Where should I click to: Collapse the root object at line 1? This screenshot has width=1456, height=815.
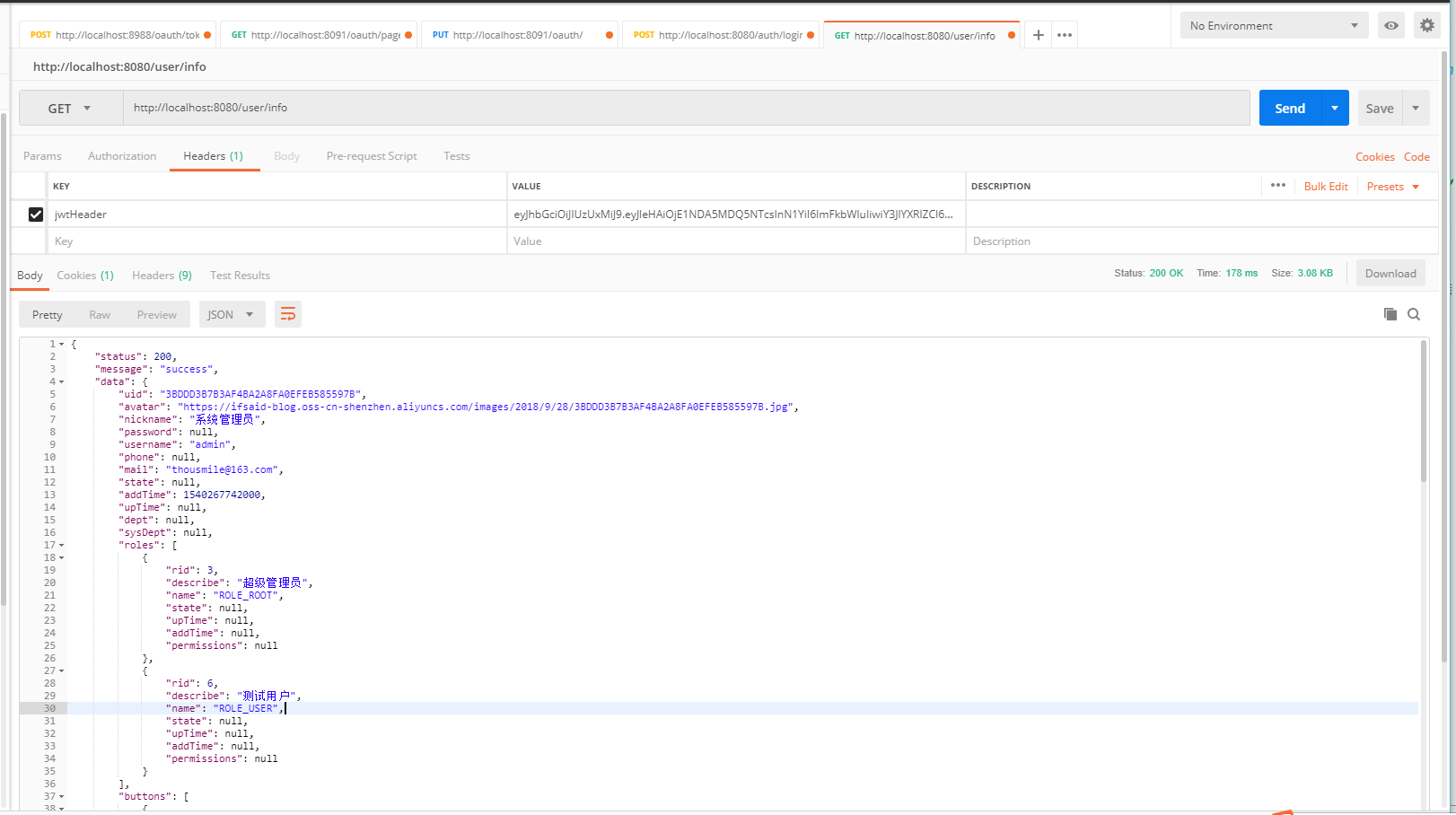click(62, 344)
